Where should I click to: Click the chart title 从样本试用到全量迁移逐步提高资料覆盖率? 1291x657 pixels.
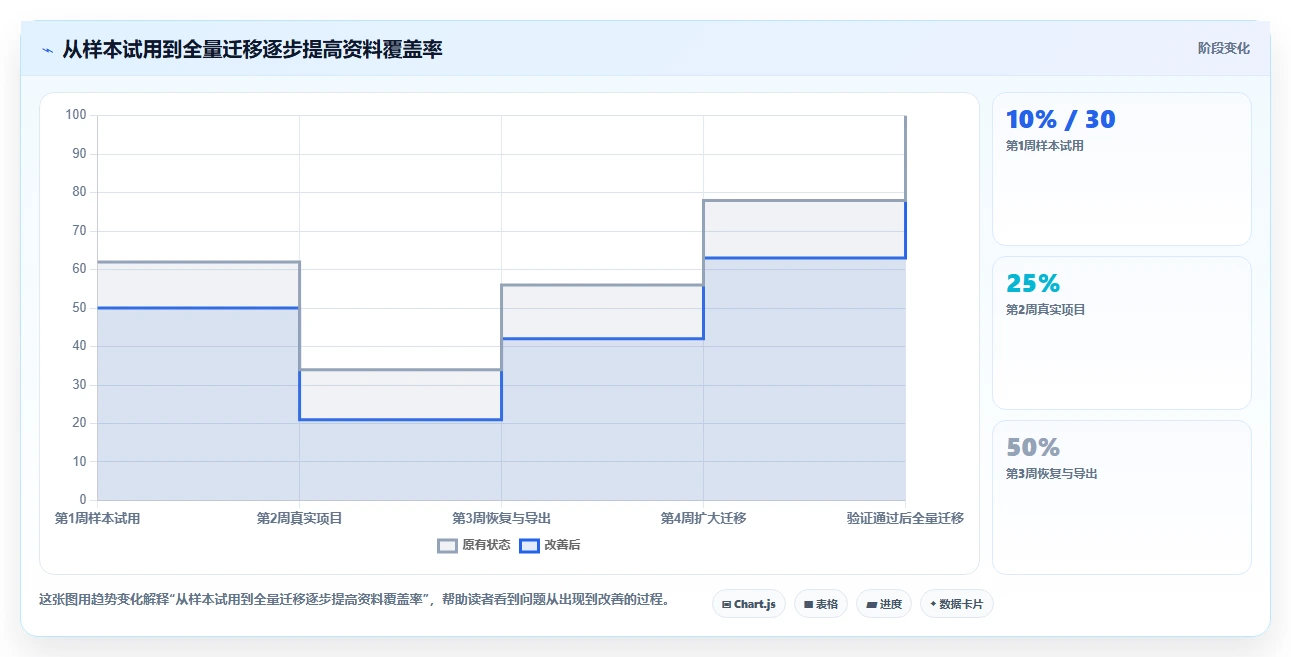click(252, 49)
